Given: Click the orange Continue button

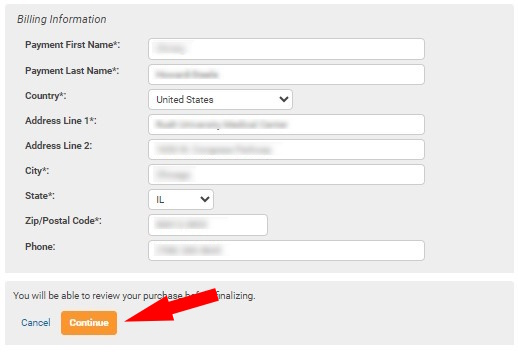Looking at the screenshot, I should click(x=89, y=323).
